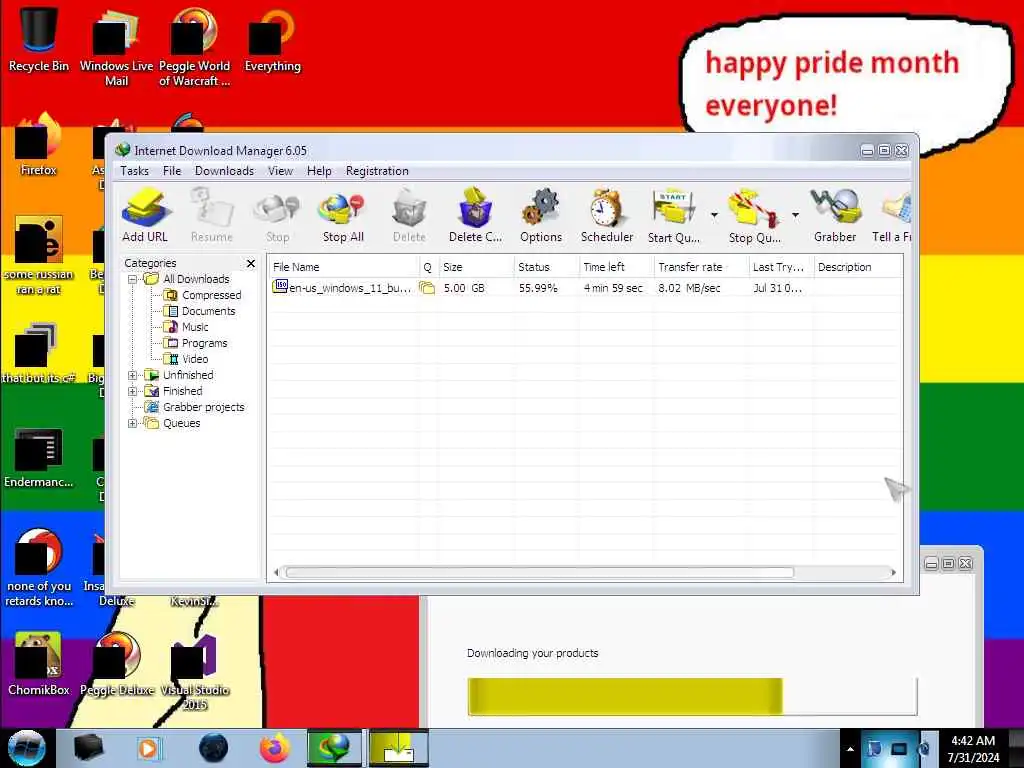Image resolution: width=1024 pixels, height=768 pixels.
Task: Click the 8.02 MB/sec transfer rate cell
Action: (x=689, y=288)
